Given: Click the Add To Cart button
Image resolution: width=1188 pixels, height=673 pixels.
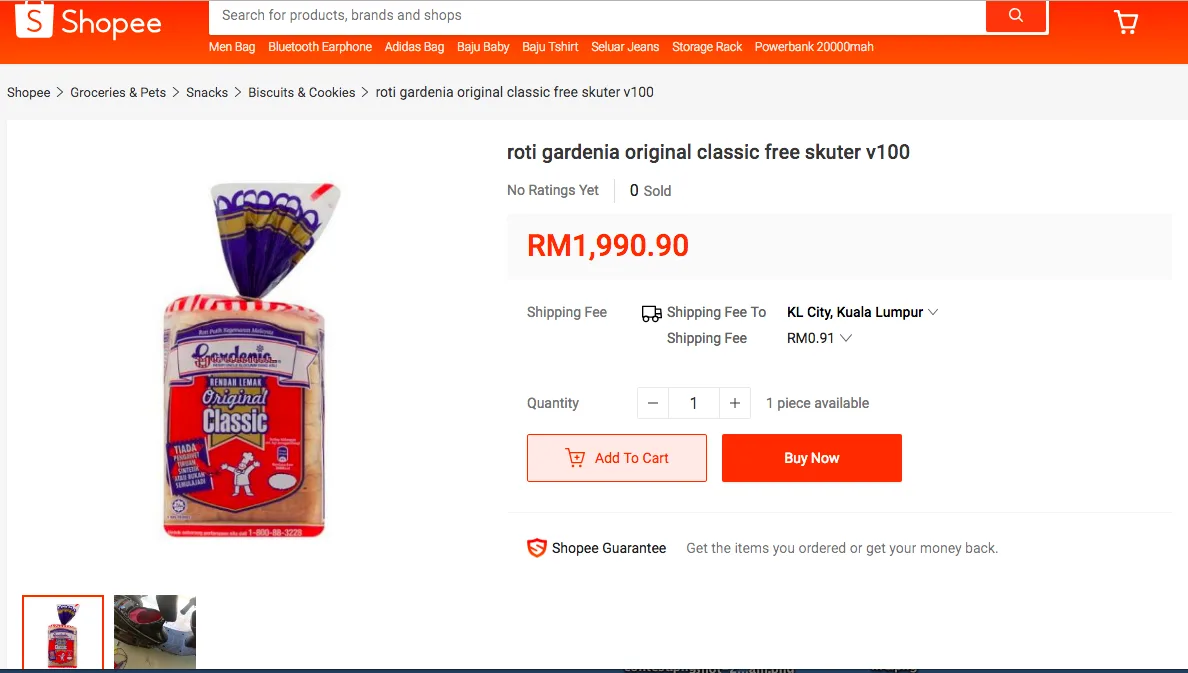Looking at the screenshot, I should (617, 458).
